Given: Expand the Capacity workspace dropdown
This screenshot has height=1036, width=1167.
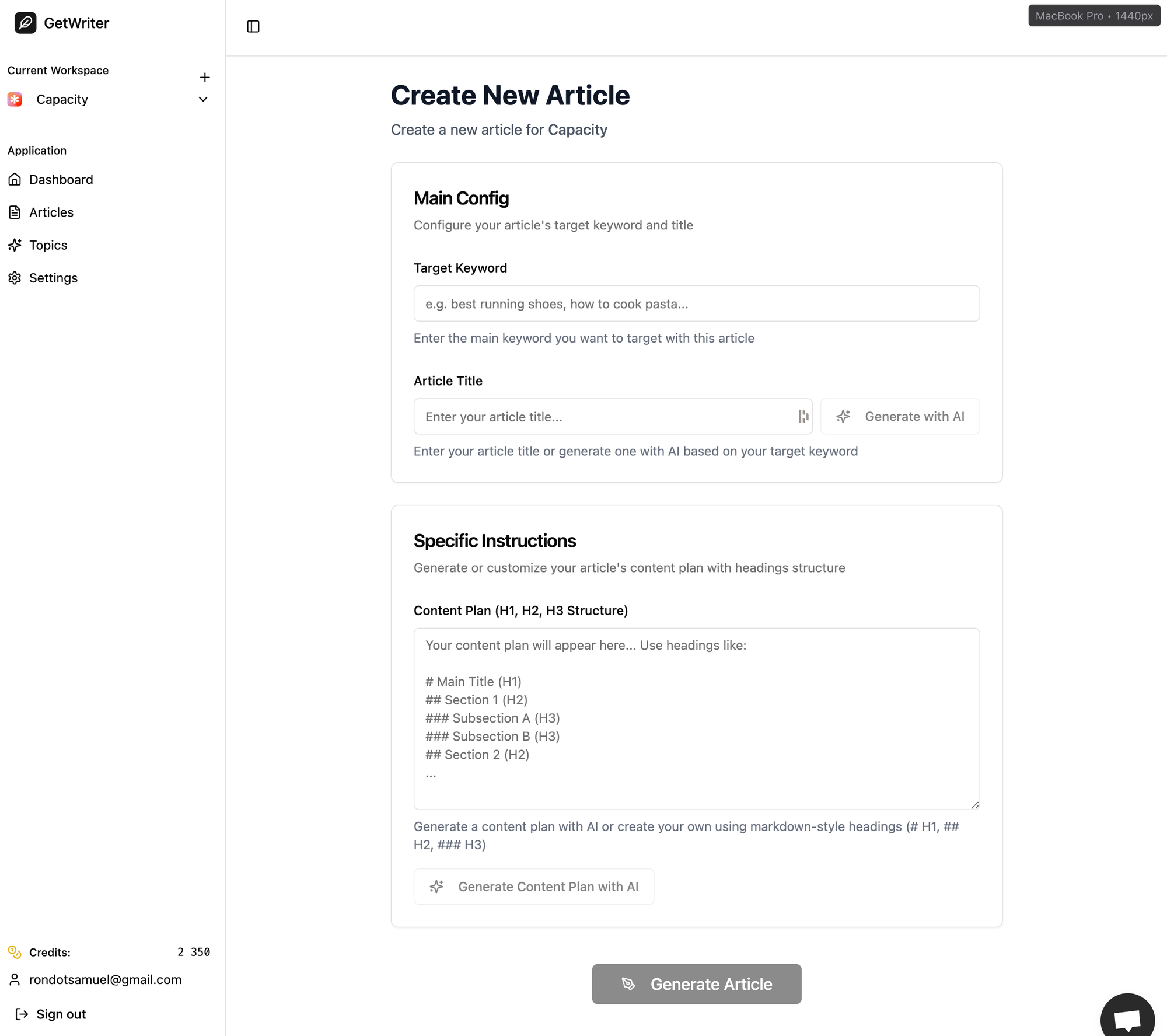Looking at the screenshot, I should point(202,99).
